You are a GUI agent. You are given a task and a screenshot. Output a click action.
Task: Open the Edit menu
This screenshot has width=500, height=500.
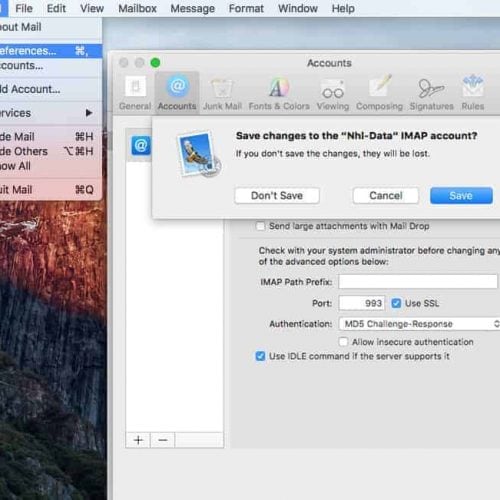point(56,8)
